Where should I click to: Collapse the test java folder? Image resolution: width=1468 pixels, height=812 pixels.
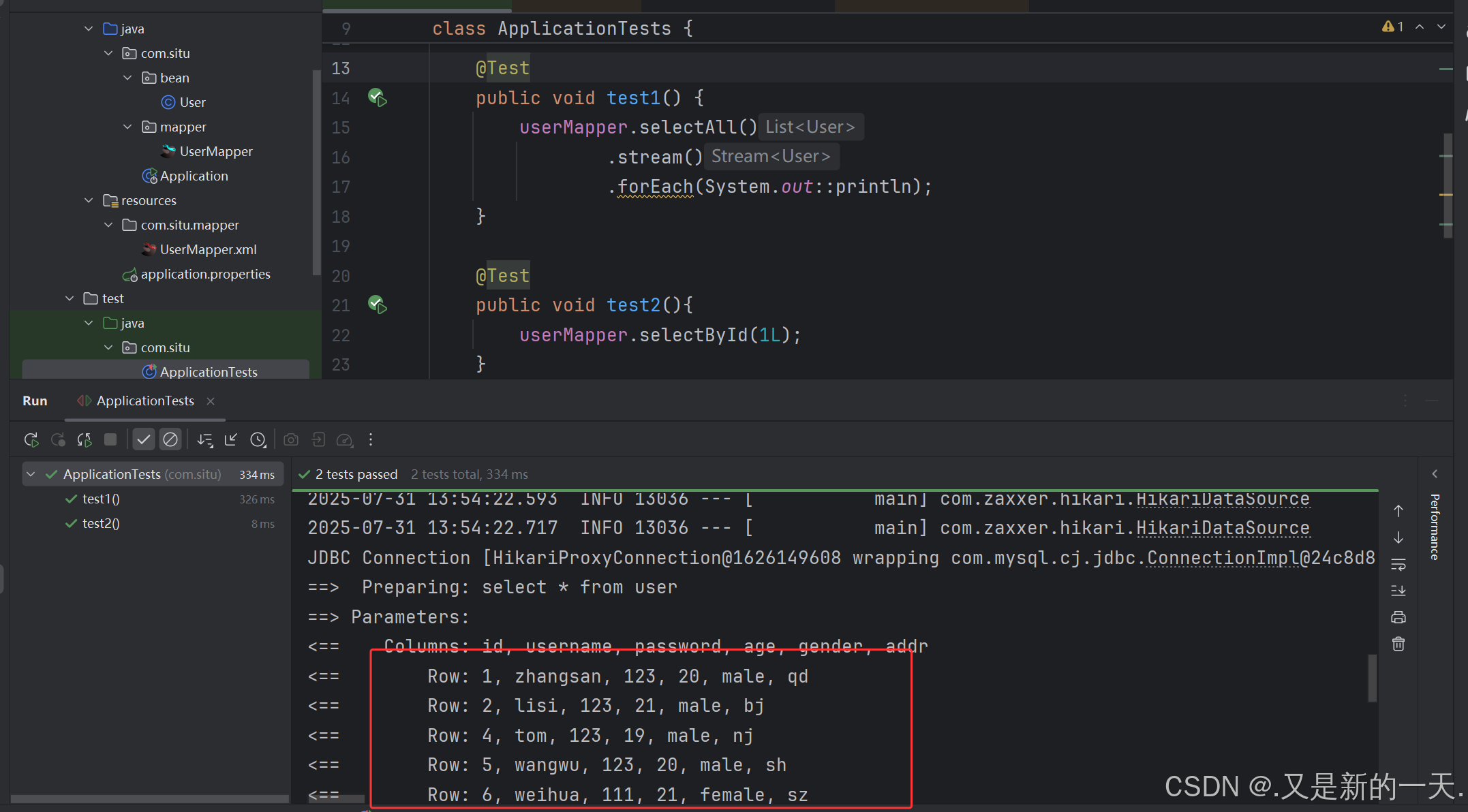89,323
